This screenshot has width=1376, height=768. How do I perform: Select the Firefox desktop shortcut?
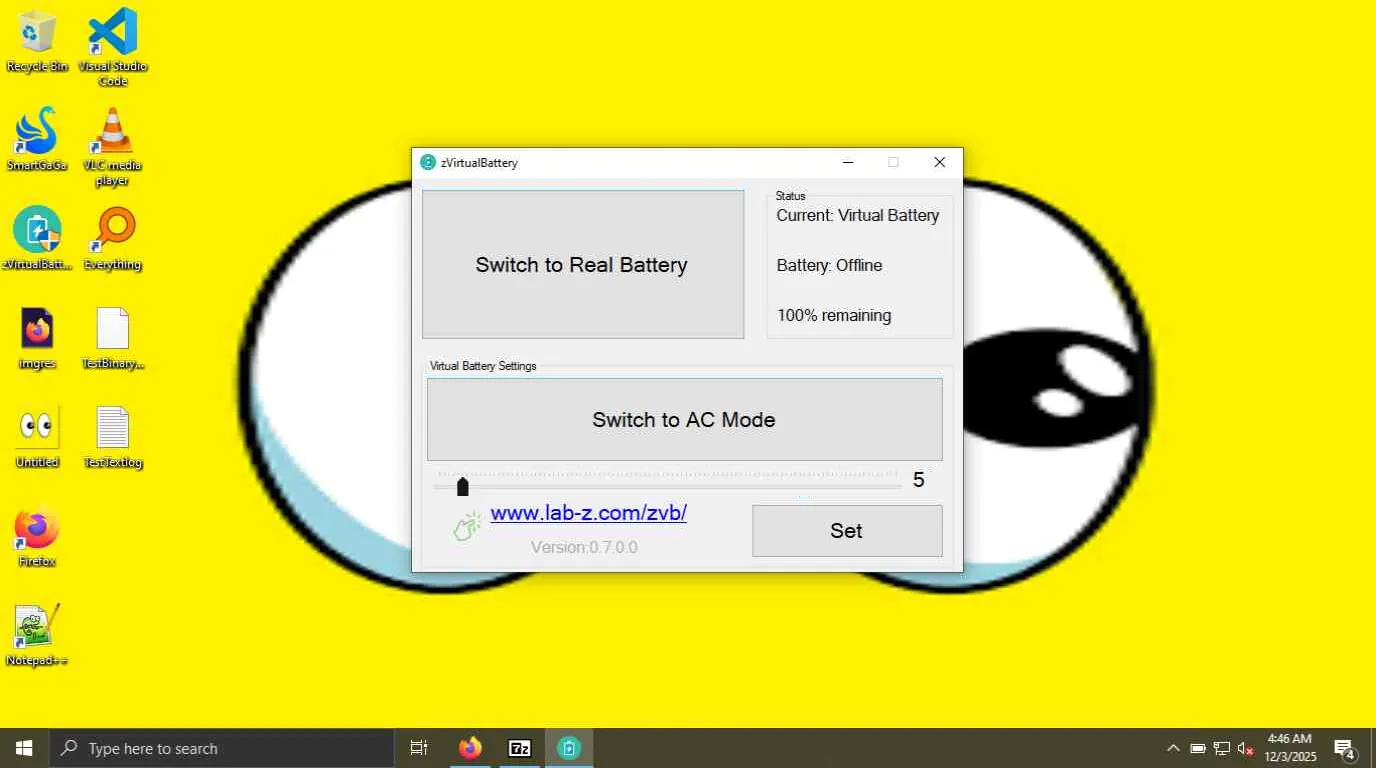pos(37,536)
